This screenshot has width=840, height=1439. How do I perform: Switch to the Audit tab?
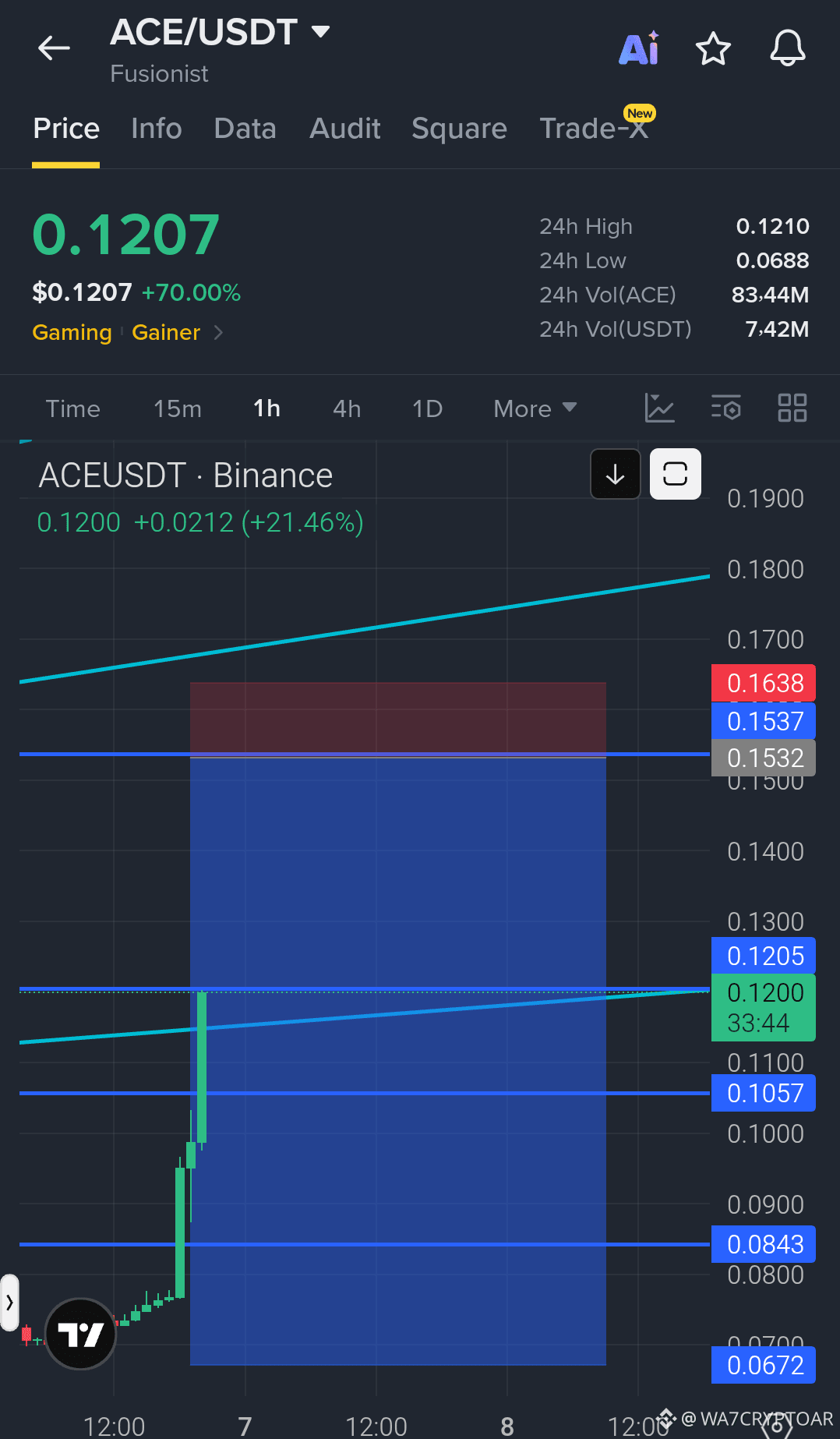pyautogui.click(x=345, y=129)
